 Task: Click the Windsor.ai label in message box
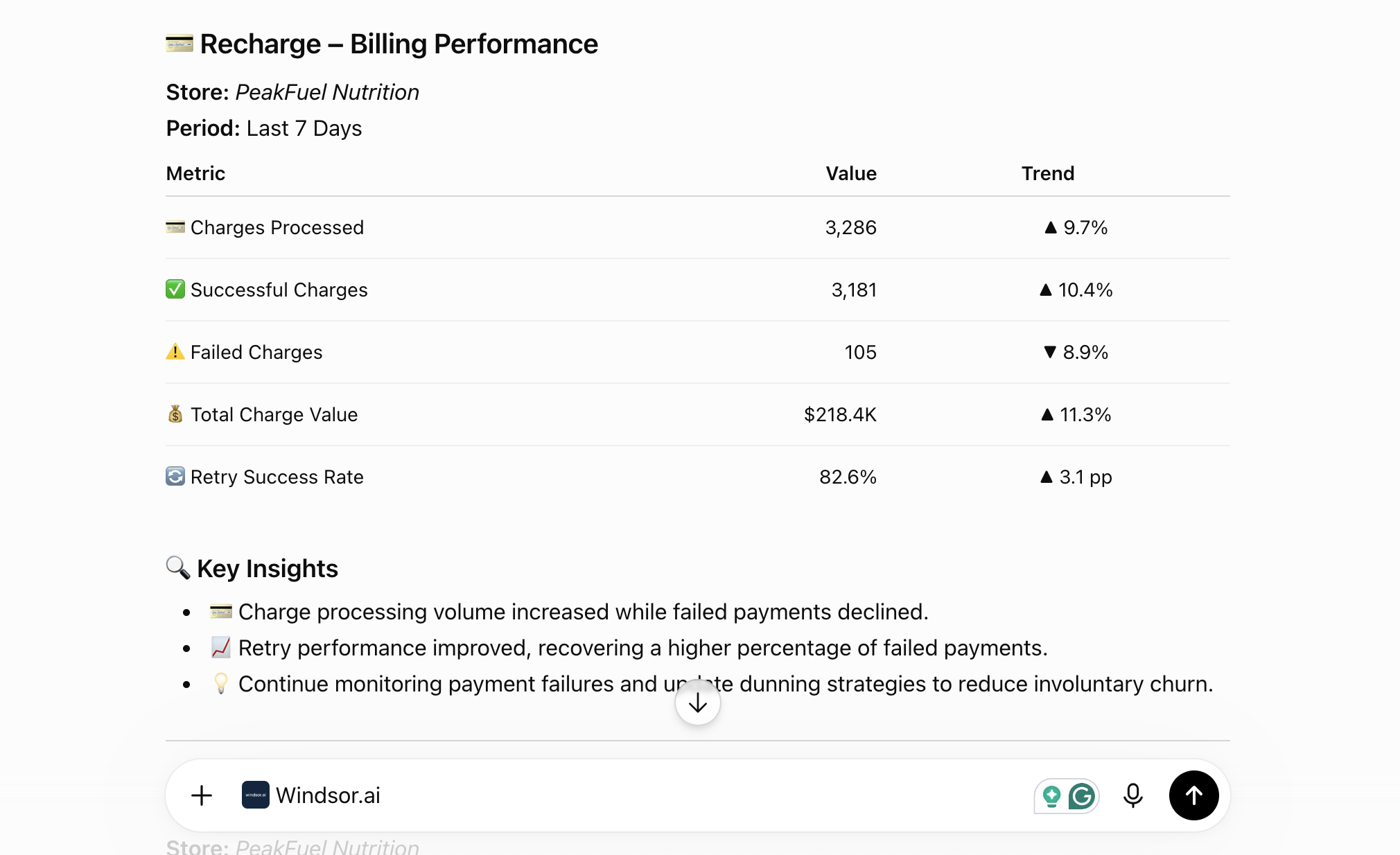tap(328, 795)
